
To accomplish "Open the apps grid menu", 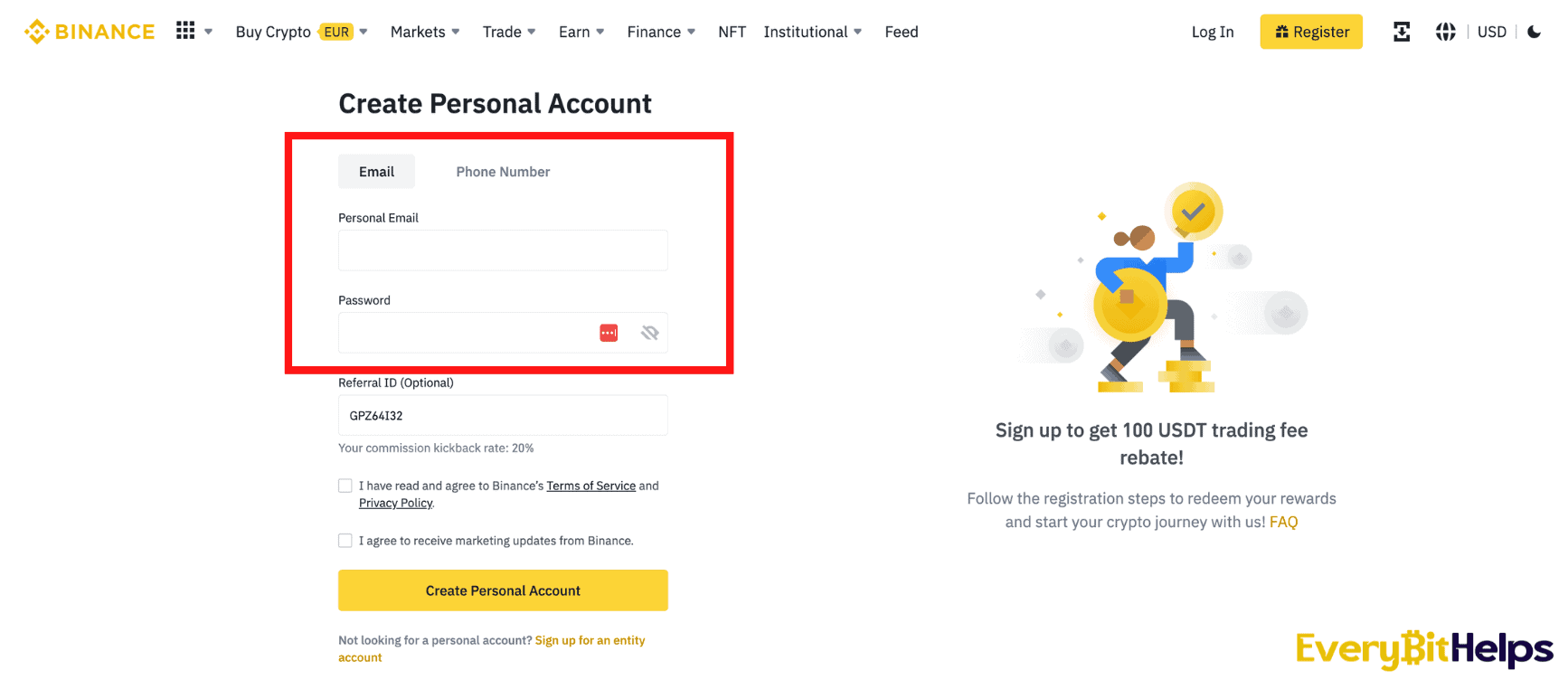I will click(185, 31).
